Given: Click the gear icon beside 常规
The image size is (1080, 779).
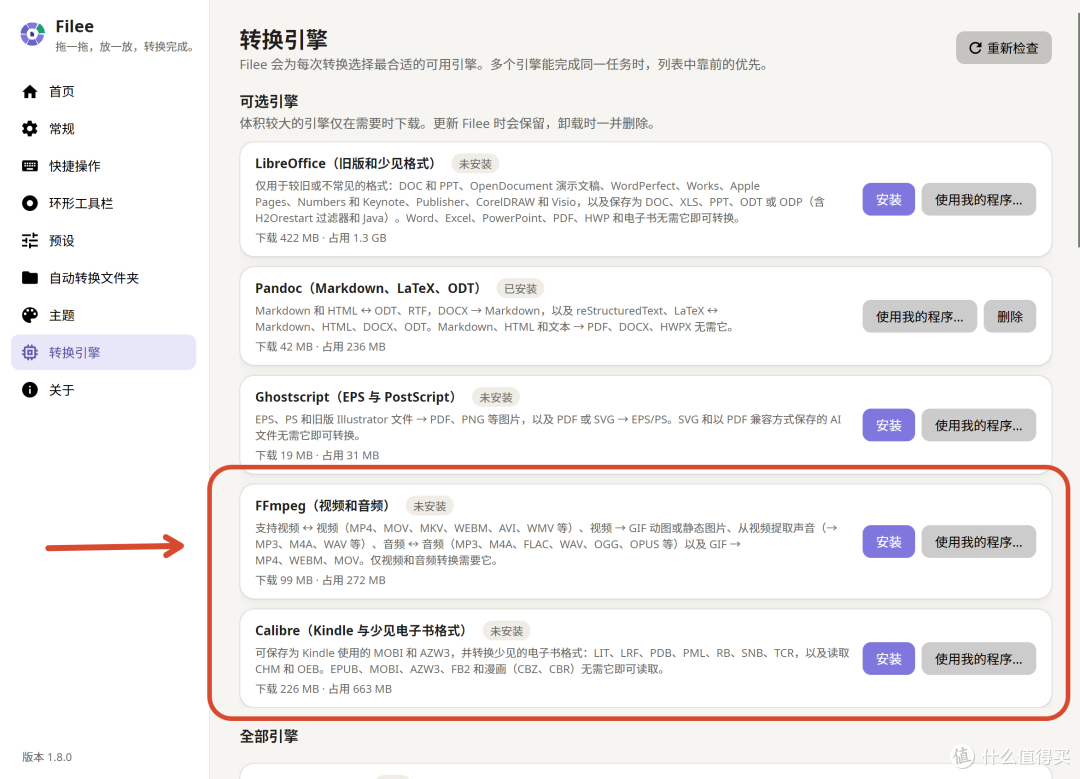Looking at the screenshot, I should click(30, 129).
